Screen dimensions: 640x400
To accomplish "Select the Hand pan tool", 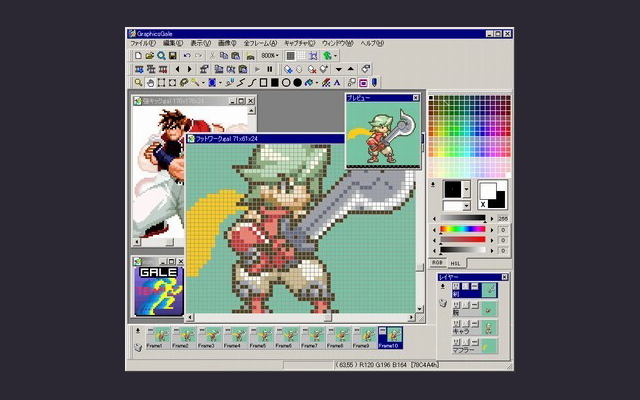I will 150,83.
